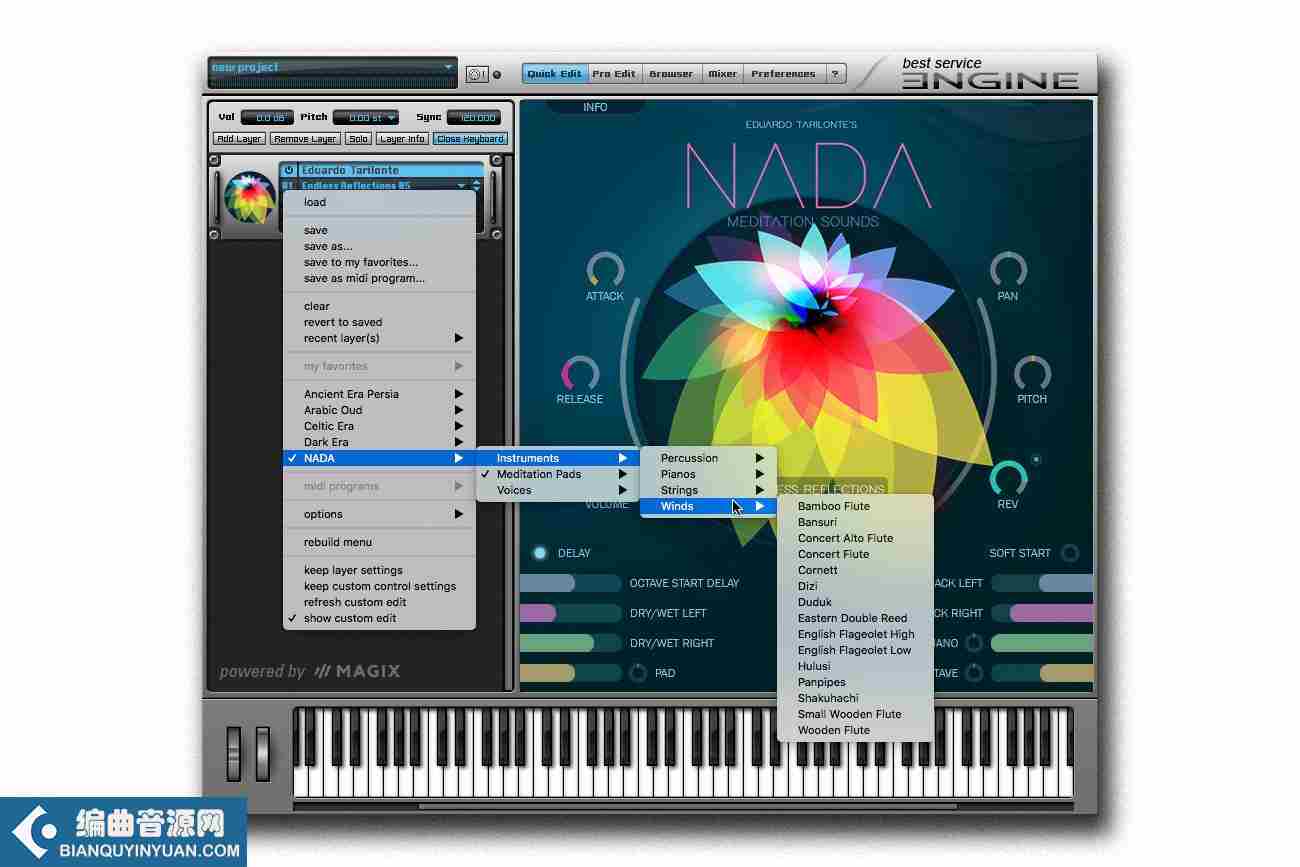Click the layer up/down stepper arrows
This screenshot has height=867, width=1300.
(476, 185)
